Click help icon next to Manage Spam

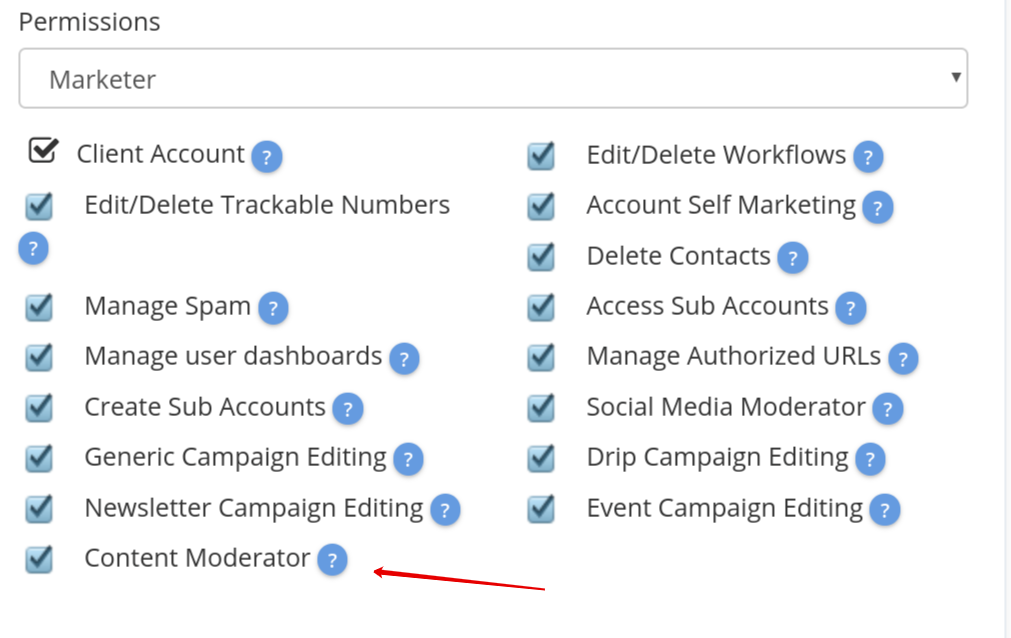(273, 308)
